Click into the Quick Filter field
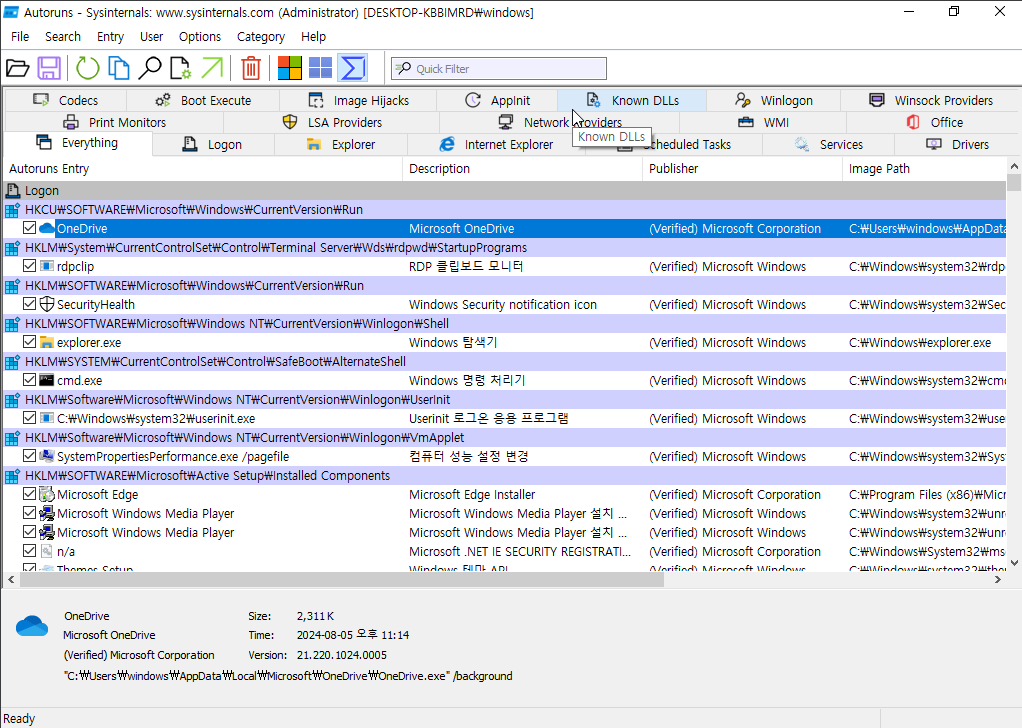This screenshot has width=1022, height=728. 499,68
